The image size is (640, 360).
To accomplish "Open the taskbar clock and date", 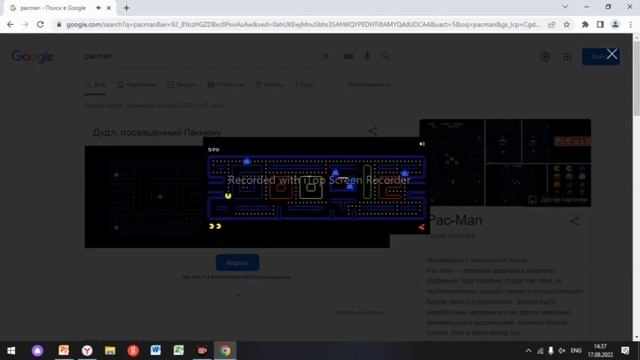I will coord(600,351).
